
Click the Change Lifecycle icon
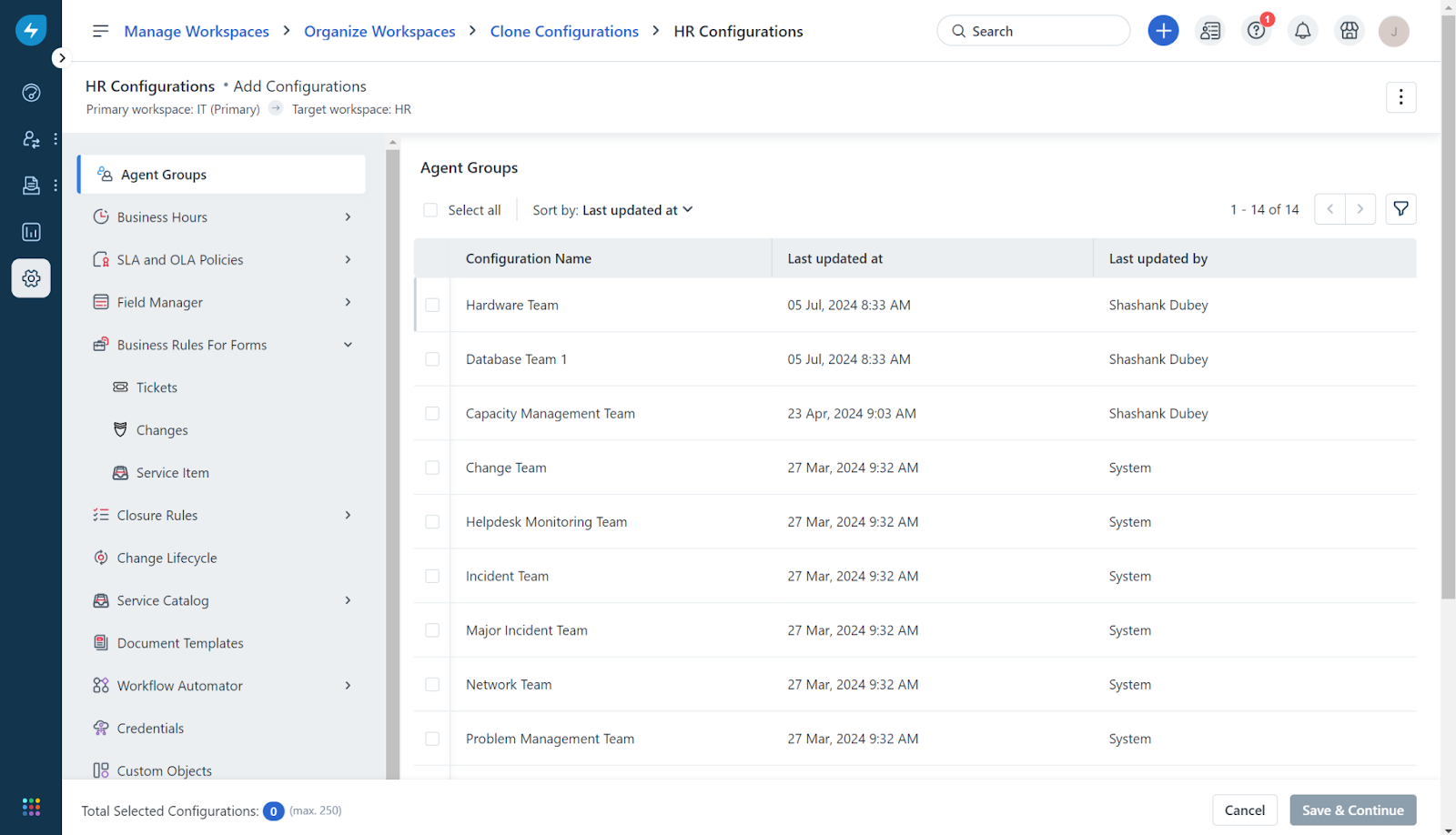[101, 558]
